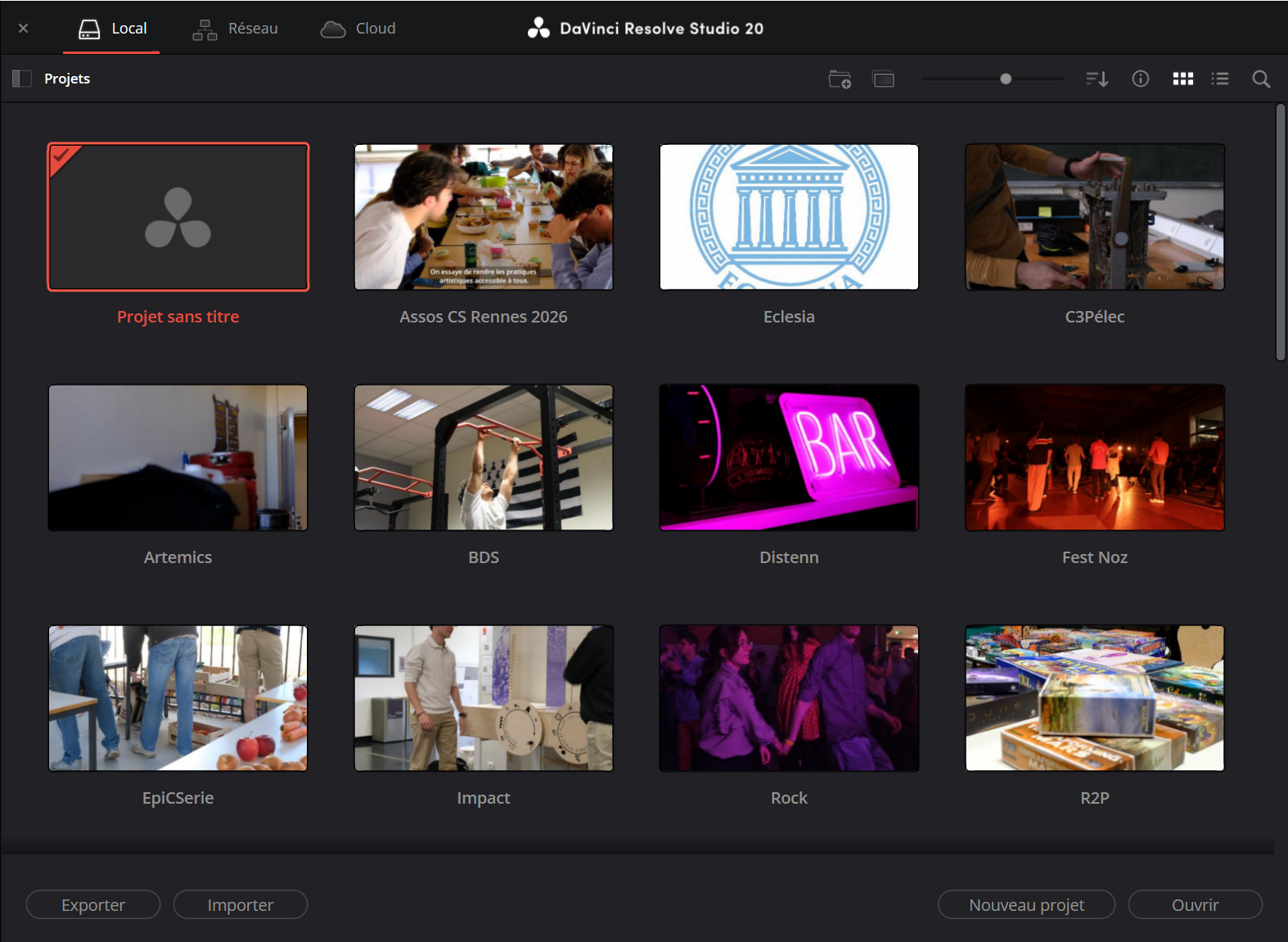
Task: Click the 'R2P' project name
Action: click(1095, 798)
